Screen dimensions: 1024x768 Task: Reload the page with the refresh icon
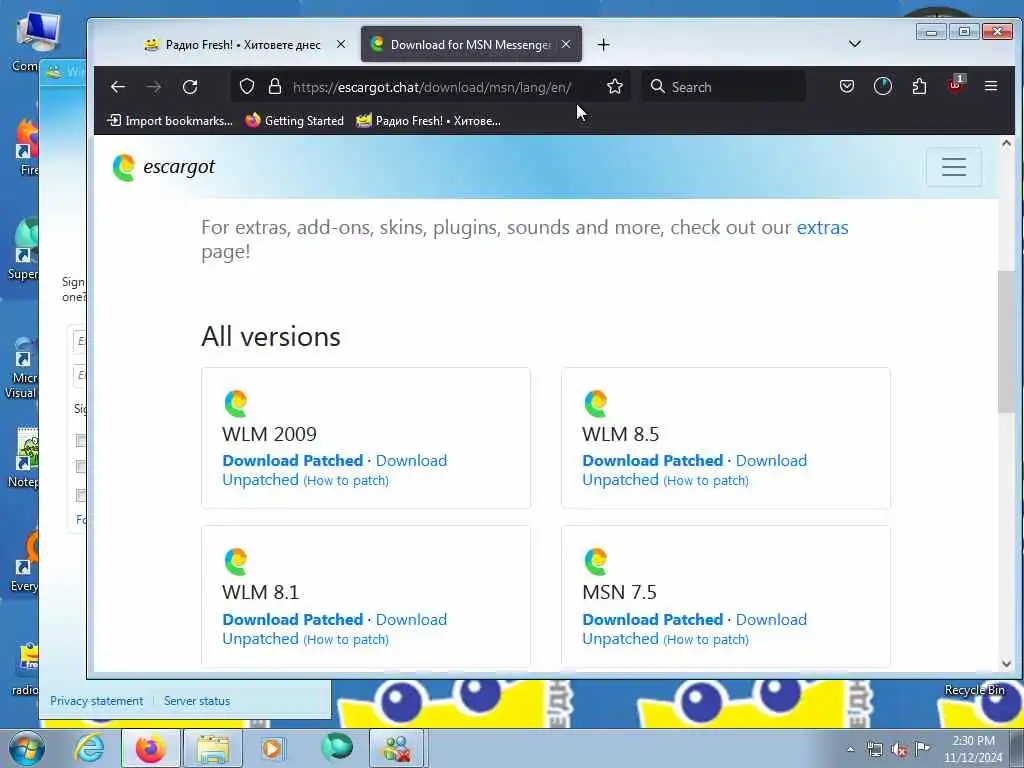(190, 87)
